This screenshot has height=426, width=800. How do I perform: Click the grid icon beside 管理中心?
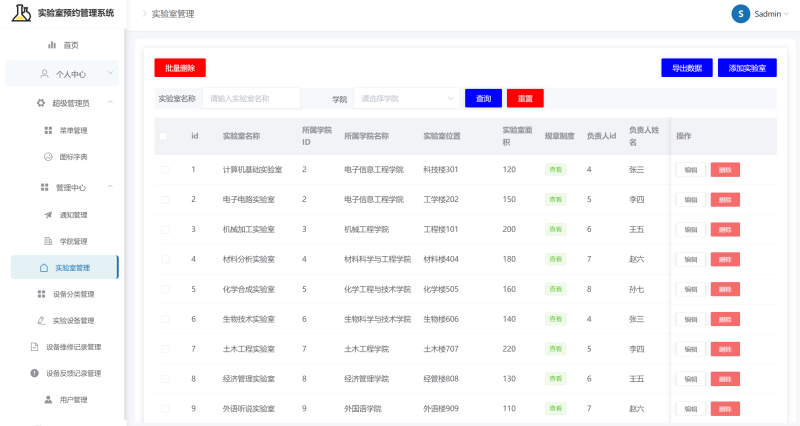coord(44,187)
